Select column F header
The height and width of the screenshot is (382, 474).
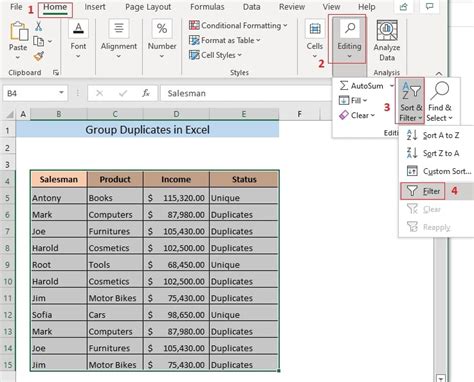299,114
